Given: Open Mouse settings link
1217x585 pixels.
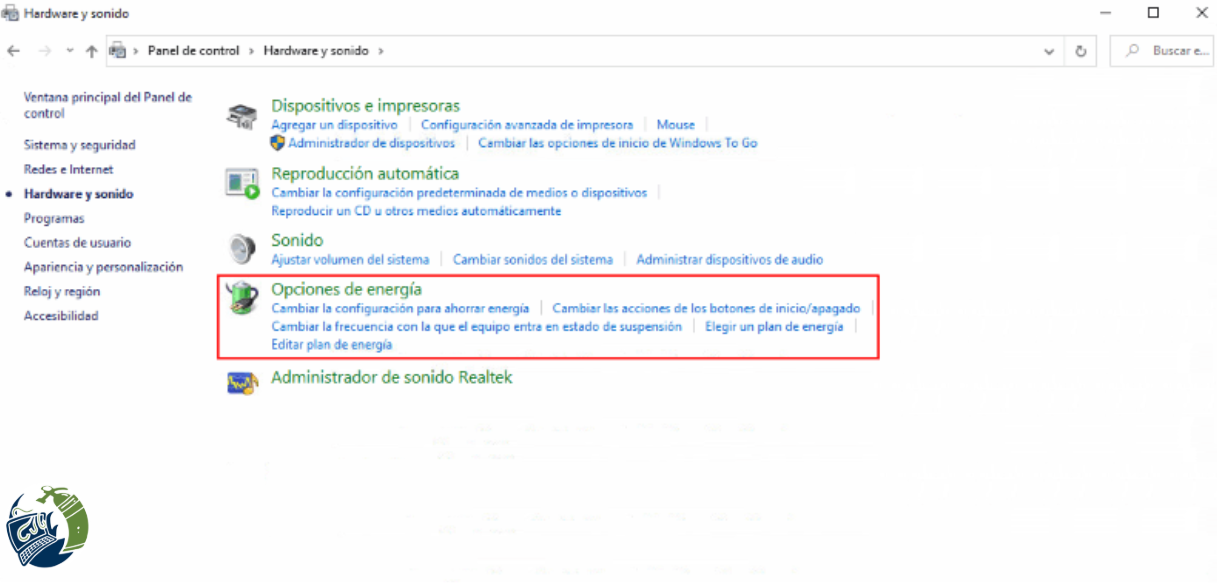Looking at the screenshot, I should point(675,125).
